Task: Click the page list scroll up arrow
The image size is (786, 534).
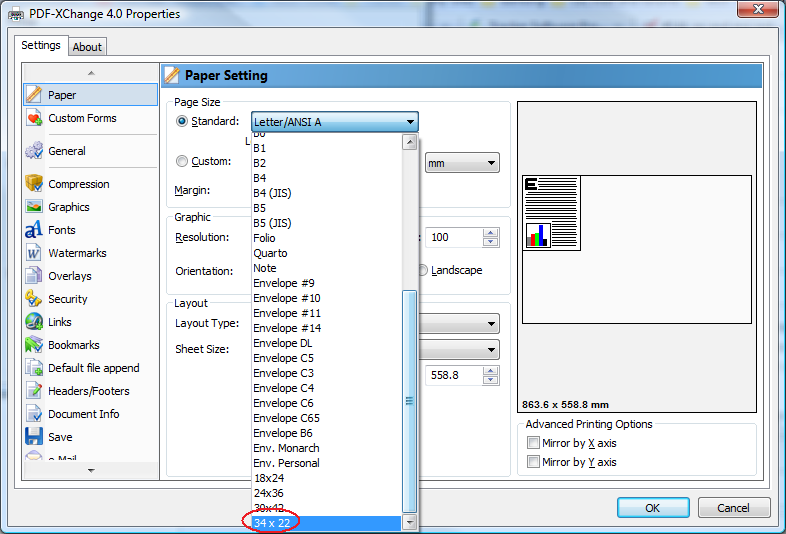Action: point(410,142)
